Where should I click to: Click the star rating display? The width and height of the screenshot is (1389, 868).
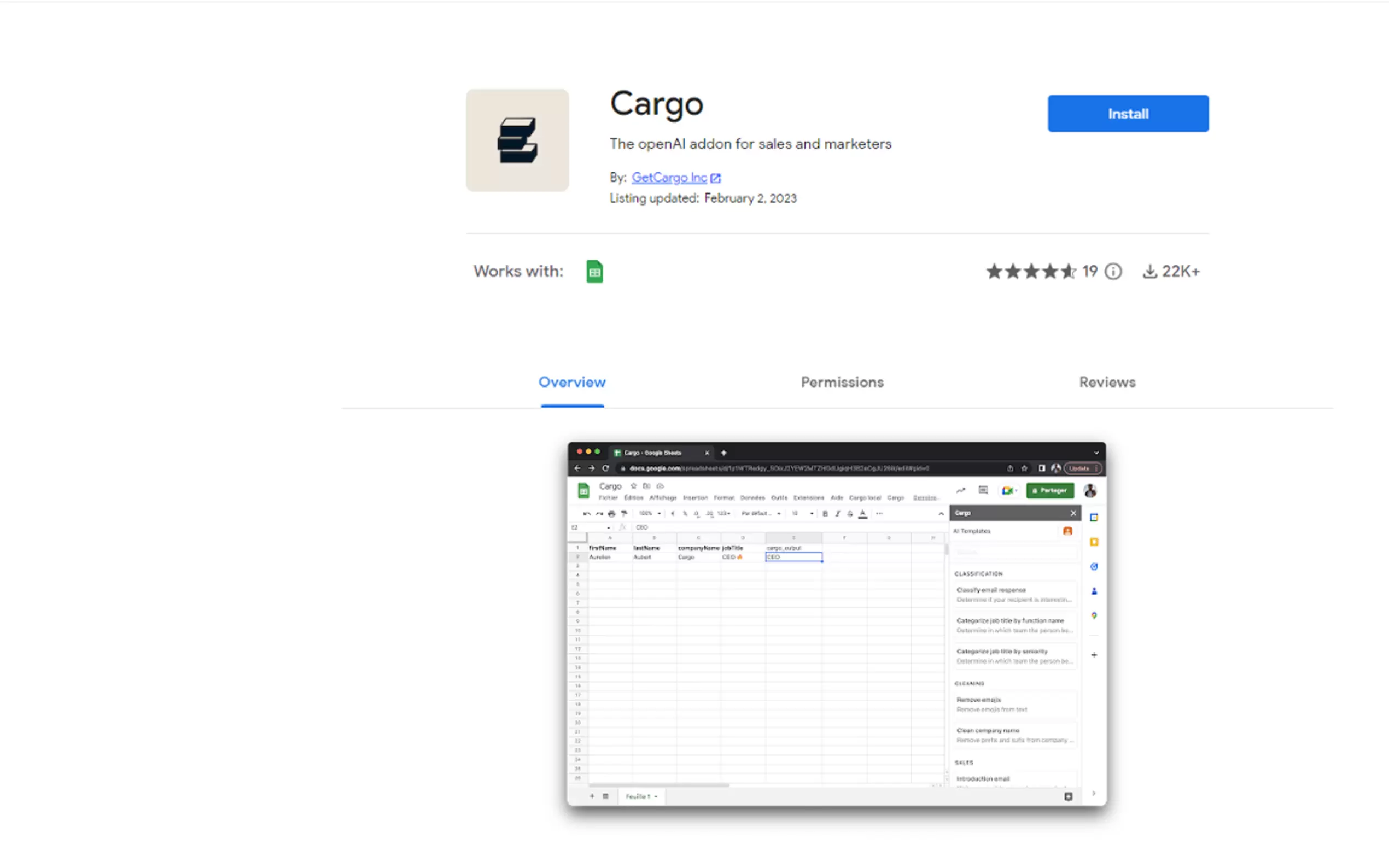tap(1031, 272)
